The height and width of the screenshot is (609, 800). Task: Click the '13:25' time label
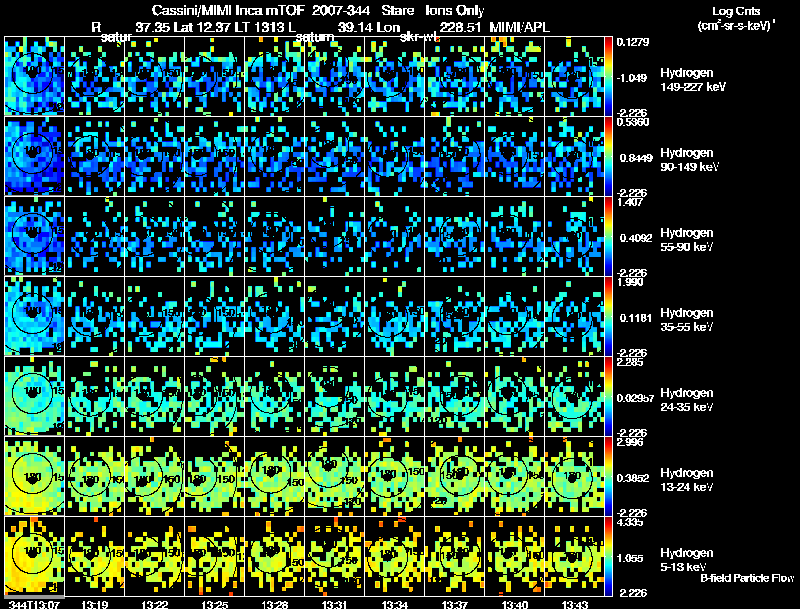coord(214,604)
